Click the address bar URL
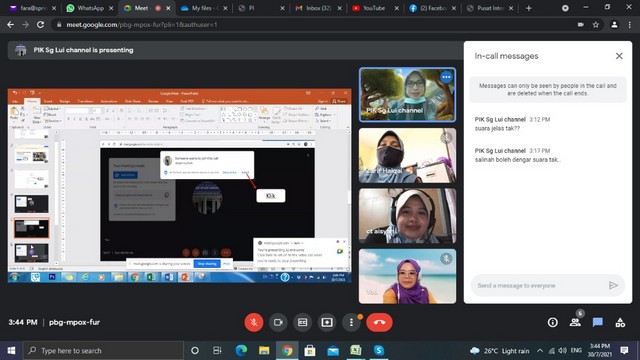 click(x=142, y=24)
